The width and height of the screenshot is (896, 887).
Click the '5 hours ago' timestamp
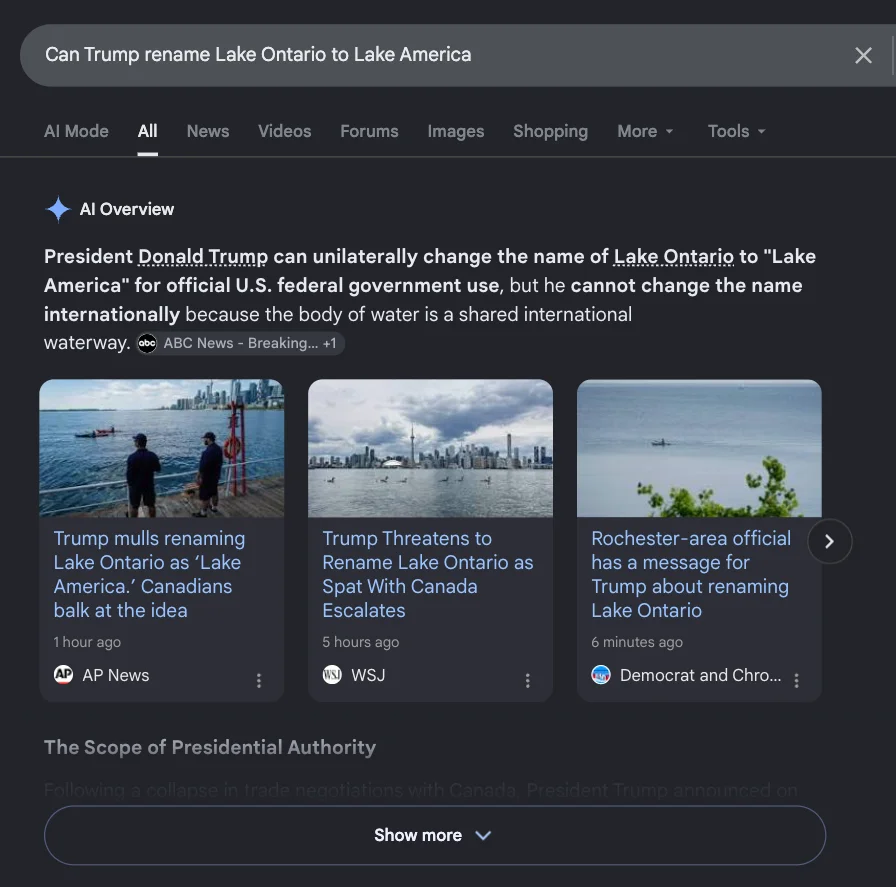click(361, 642)
